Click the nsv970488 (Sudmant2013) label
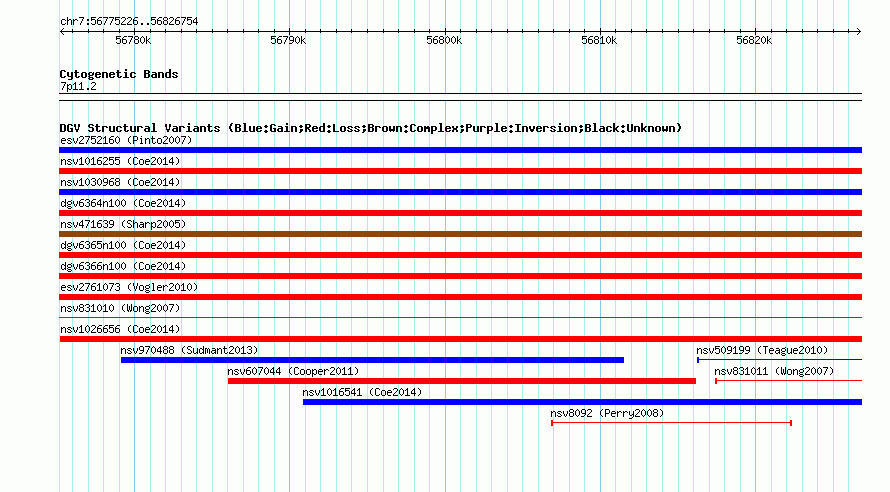 point(189,350)
